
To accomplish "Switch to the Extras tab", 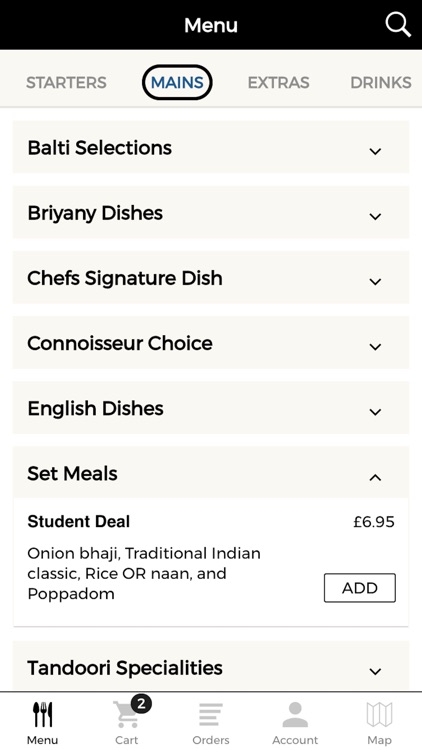I will tap(278, 83).
